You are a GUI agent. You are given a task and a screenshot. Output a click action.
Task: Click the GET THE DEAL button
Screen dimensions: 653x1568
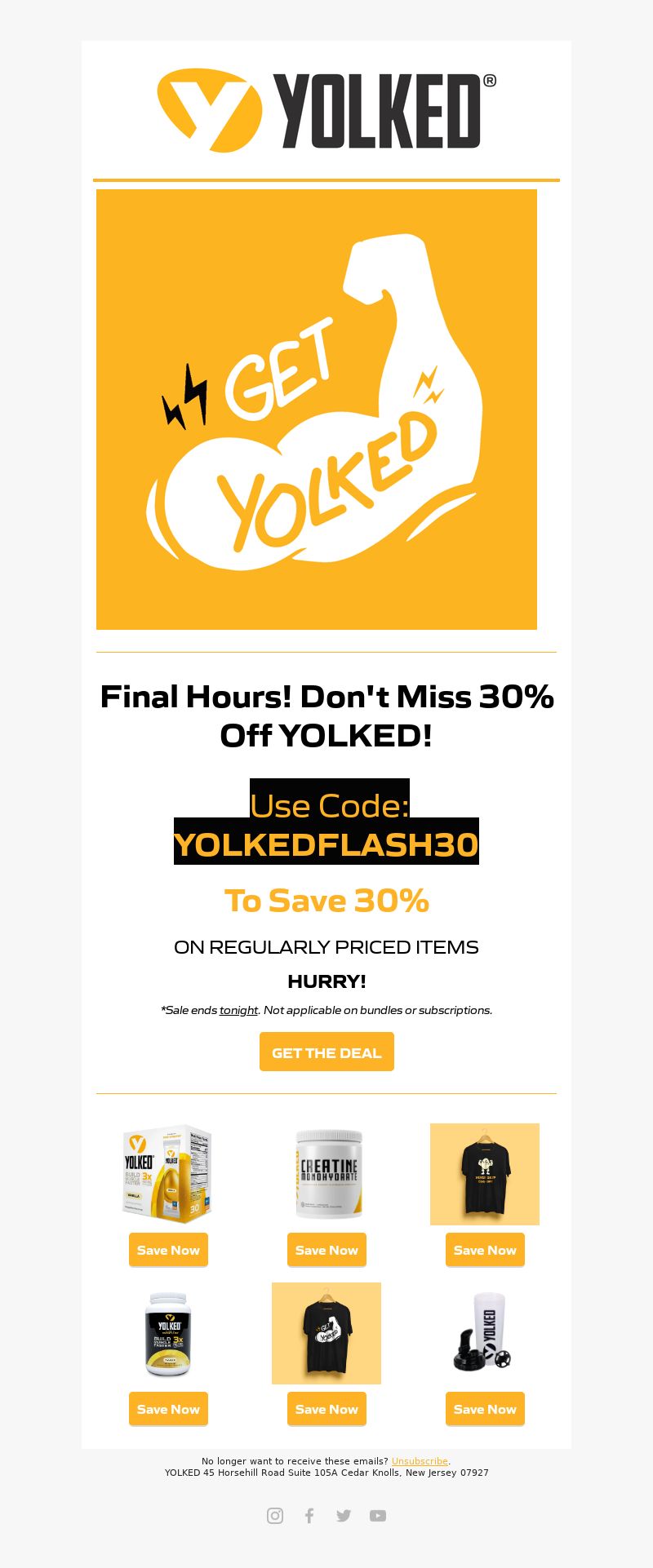pos(326,1052)
